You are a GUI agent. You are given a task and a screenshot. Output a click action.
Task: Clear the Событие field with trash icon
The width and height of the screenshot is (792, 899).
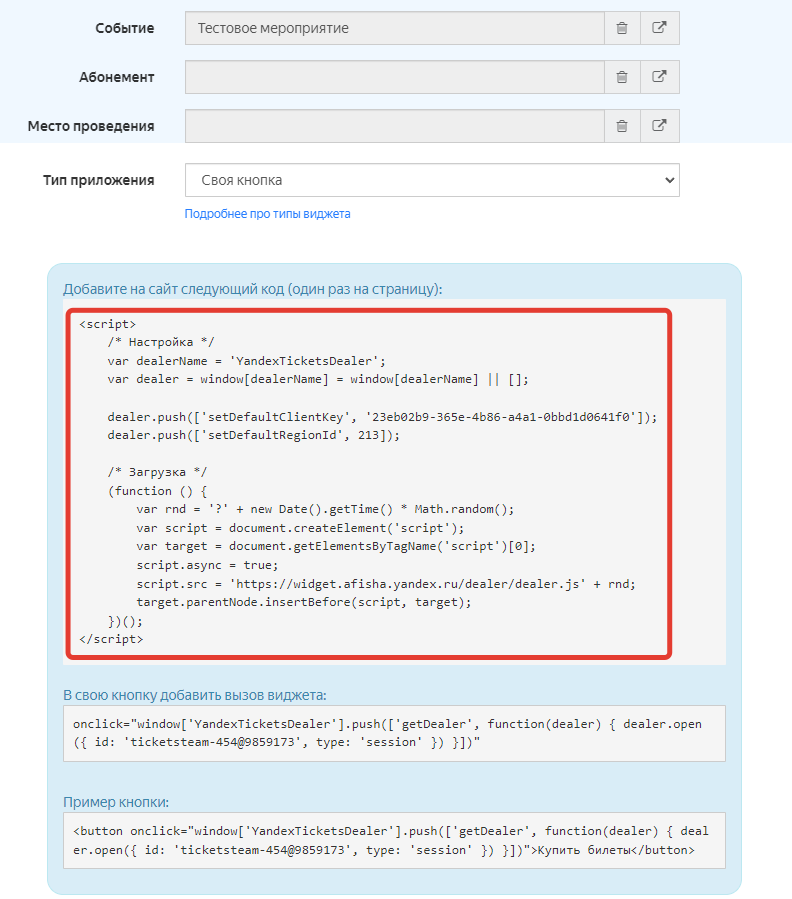pyautogui.click(x=622, y=28)
